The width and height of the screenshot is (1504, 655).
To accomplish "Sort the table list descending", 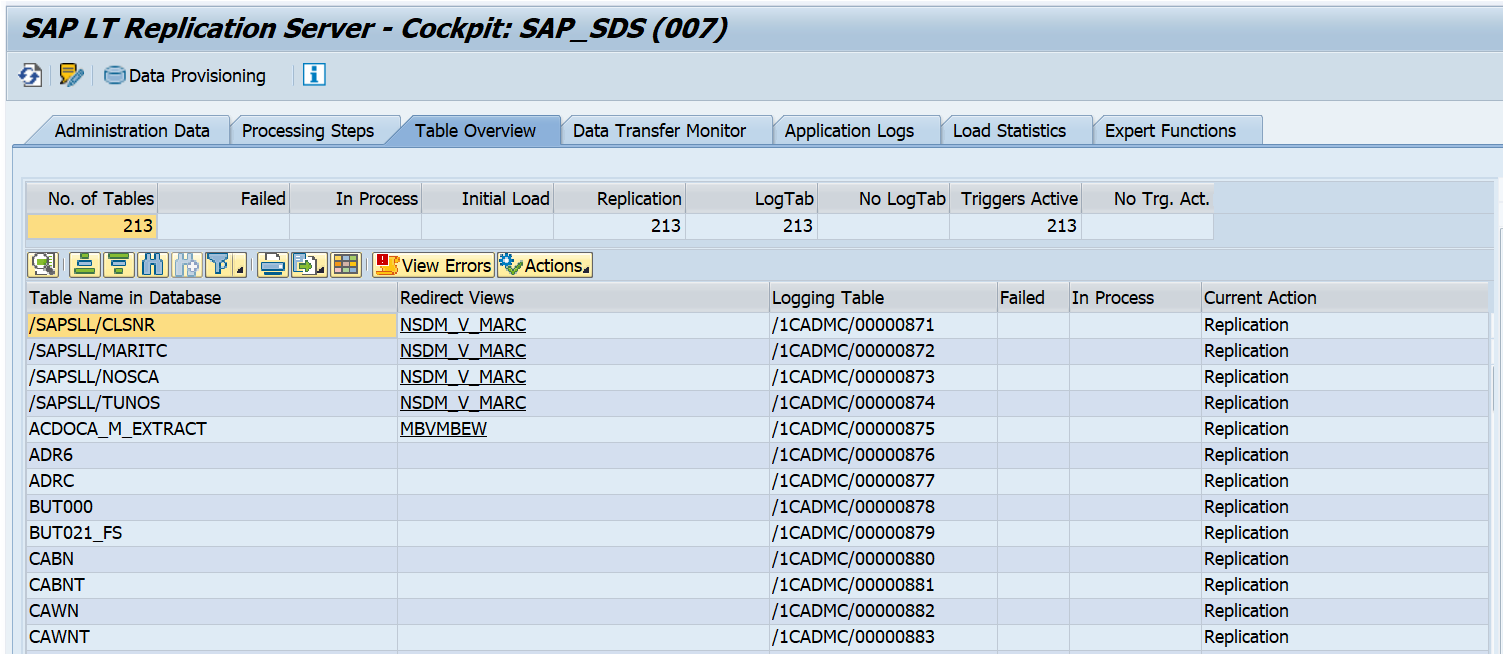I will tap(117, 264).
